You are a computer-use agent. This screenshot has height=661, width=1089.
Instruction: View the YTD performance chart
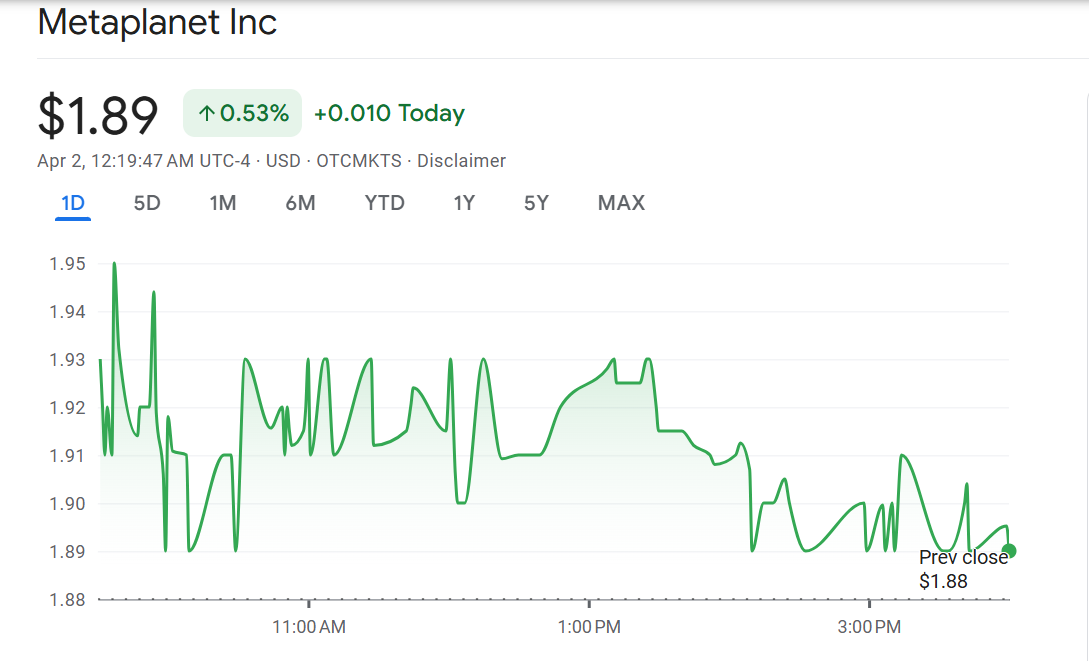(x=384, y=202)
